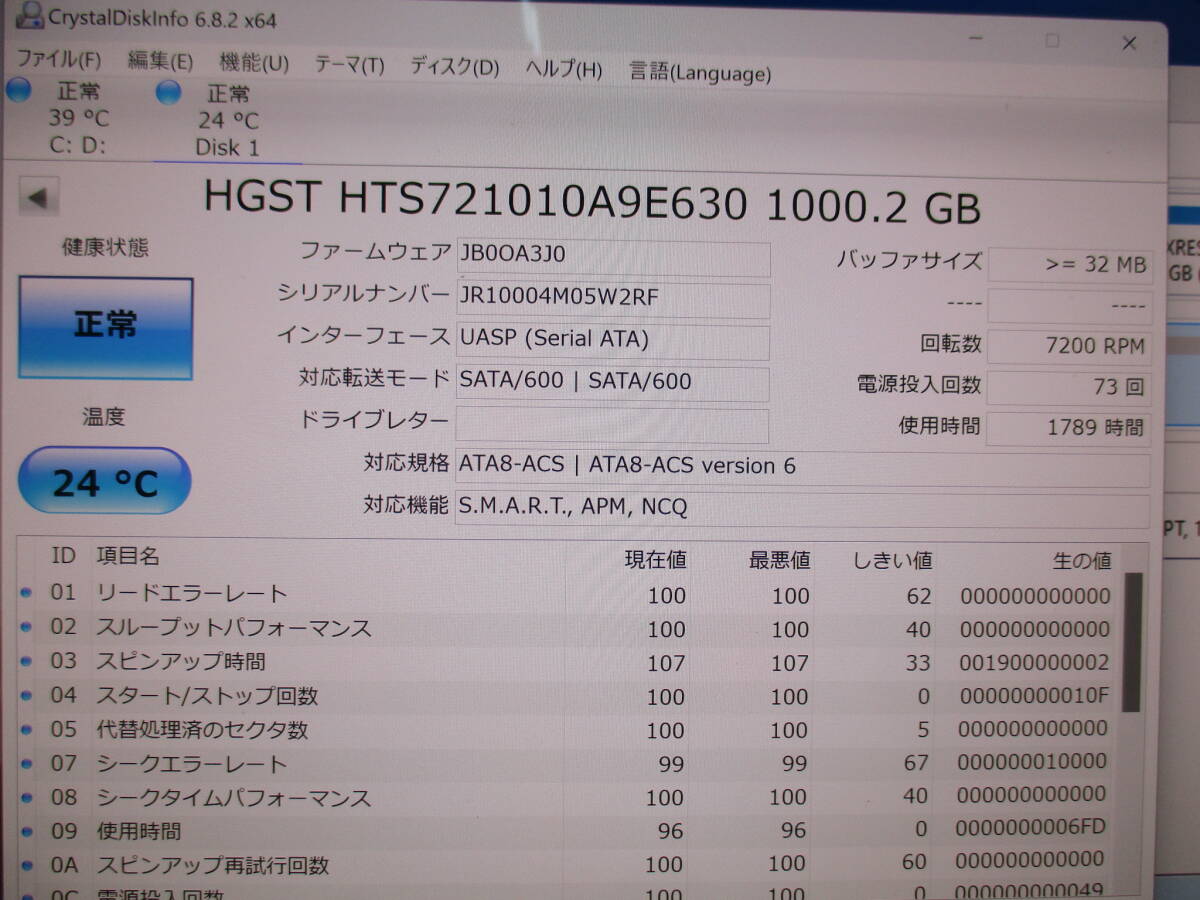The width and height of the screenshot is (1200, 900).
Task: Select the 使用時間 attribute row name
Action: tap(138, 831)
